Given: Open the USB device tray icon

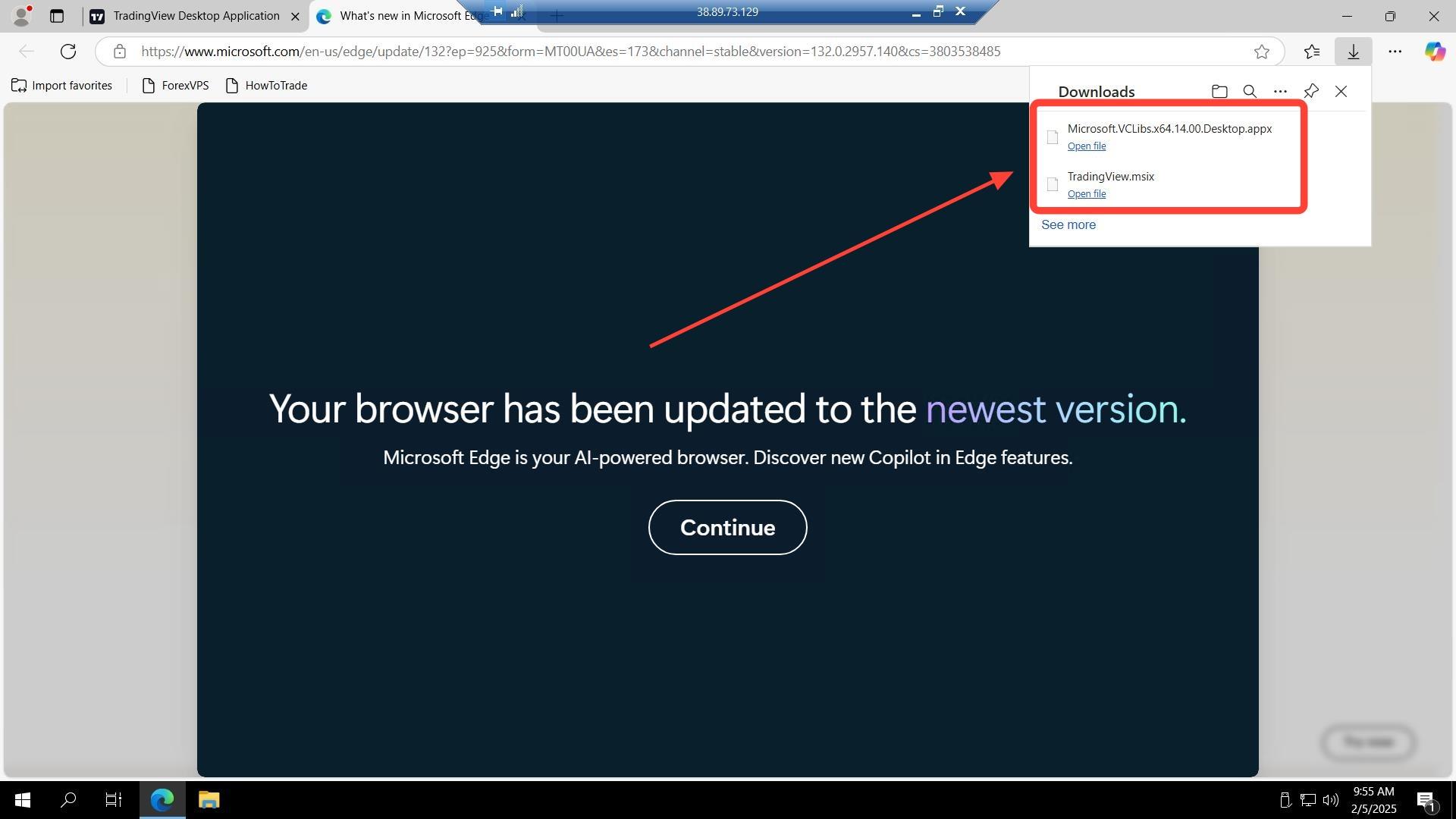Looking at the screenshot, I should point(1285,801).
